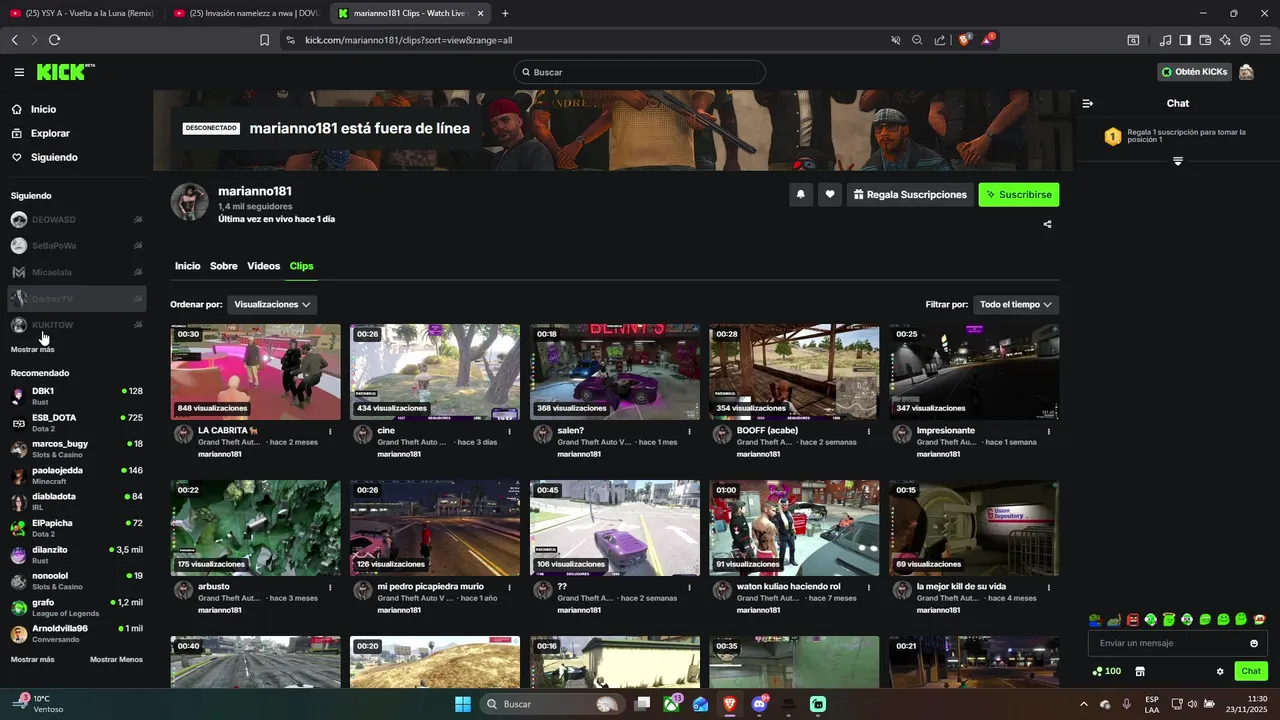Open the Brave Wallet icon in the toolbar
This screenshot has height=720, width=1280.
click(1205, 40)
